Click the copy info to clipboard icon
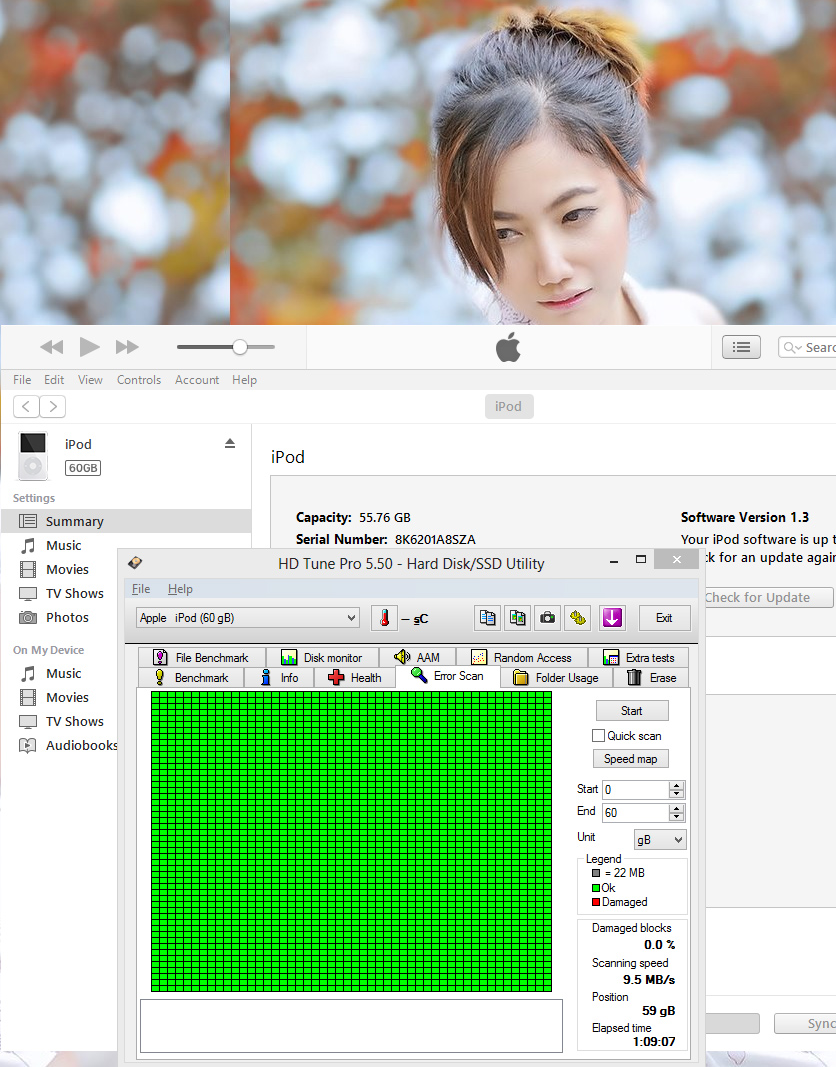 point(487,618)
